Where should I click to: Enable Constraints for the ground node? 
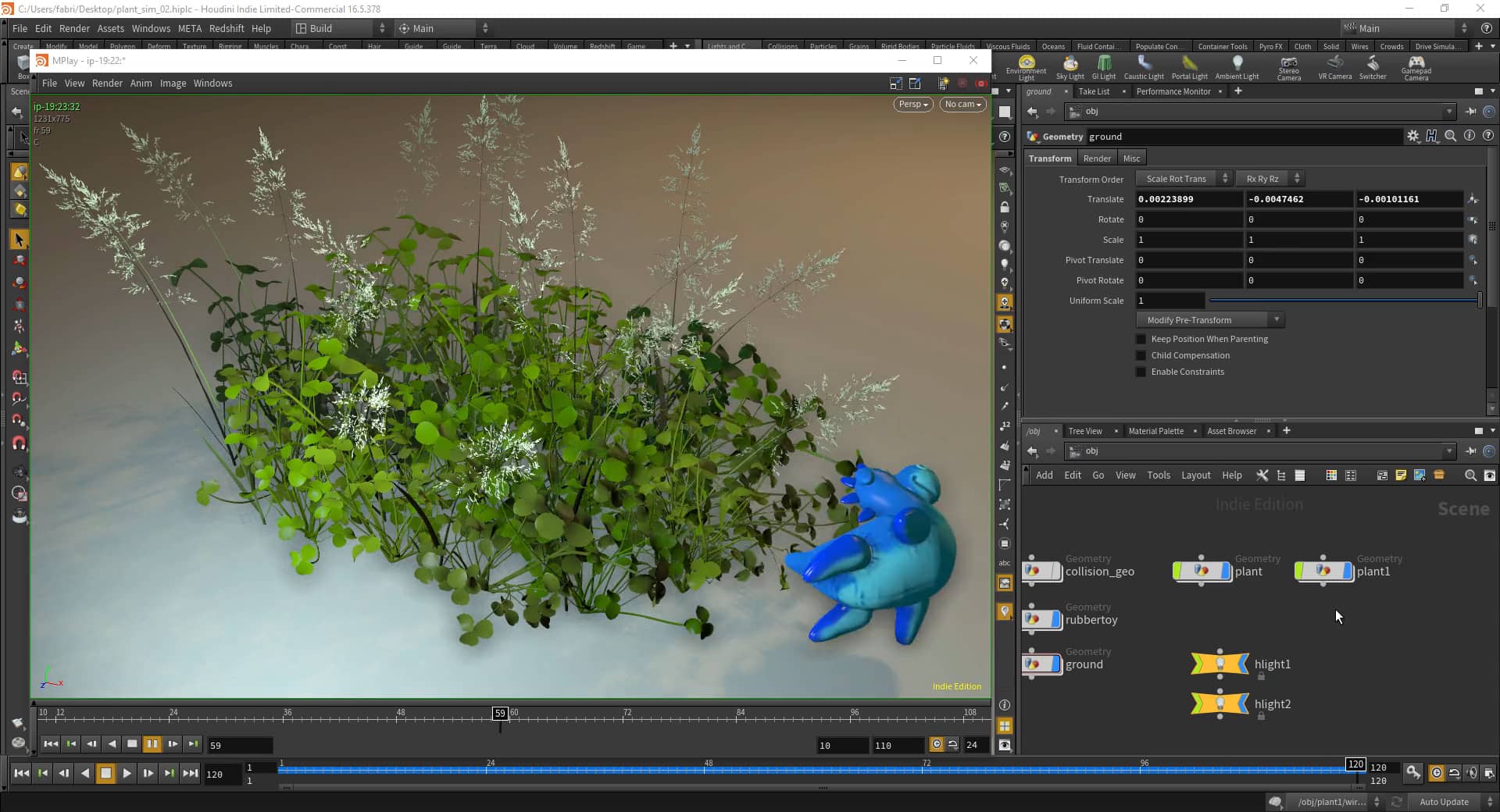coord(1141,372)
